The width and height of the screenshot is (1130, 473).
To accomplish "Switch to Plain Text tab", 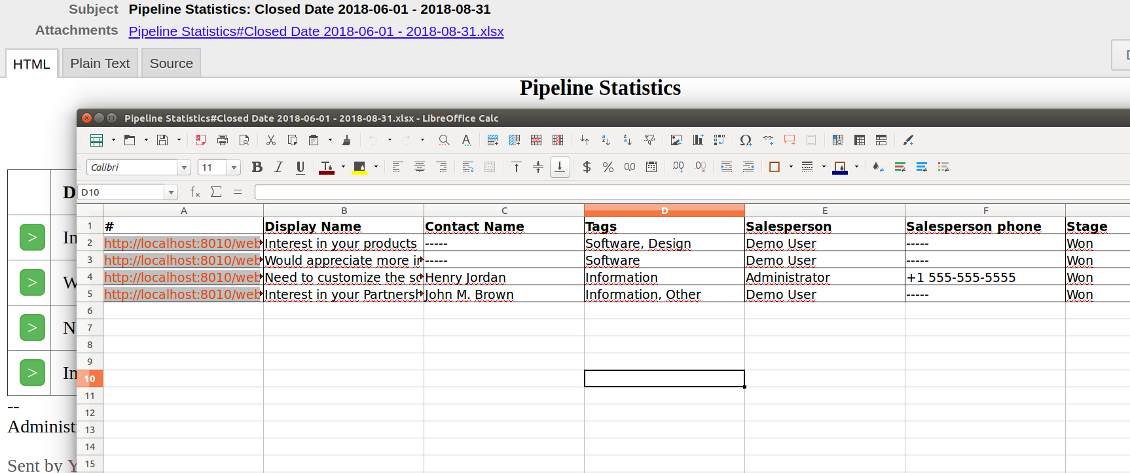I will tap(100, 63).
